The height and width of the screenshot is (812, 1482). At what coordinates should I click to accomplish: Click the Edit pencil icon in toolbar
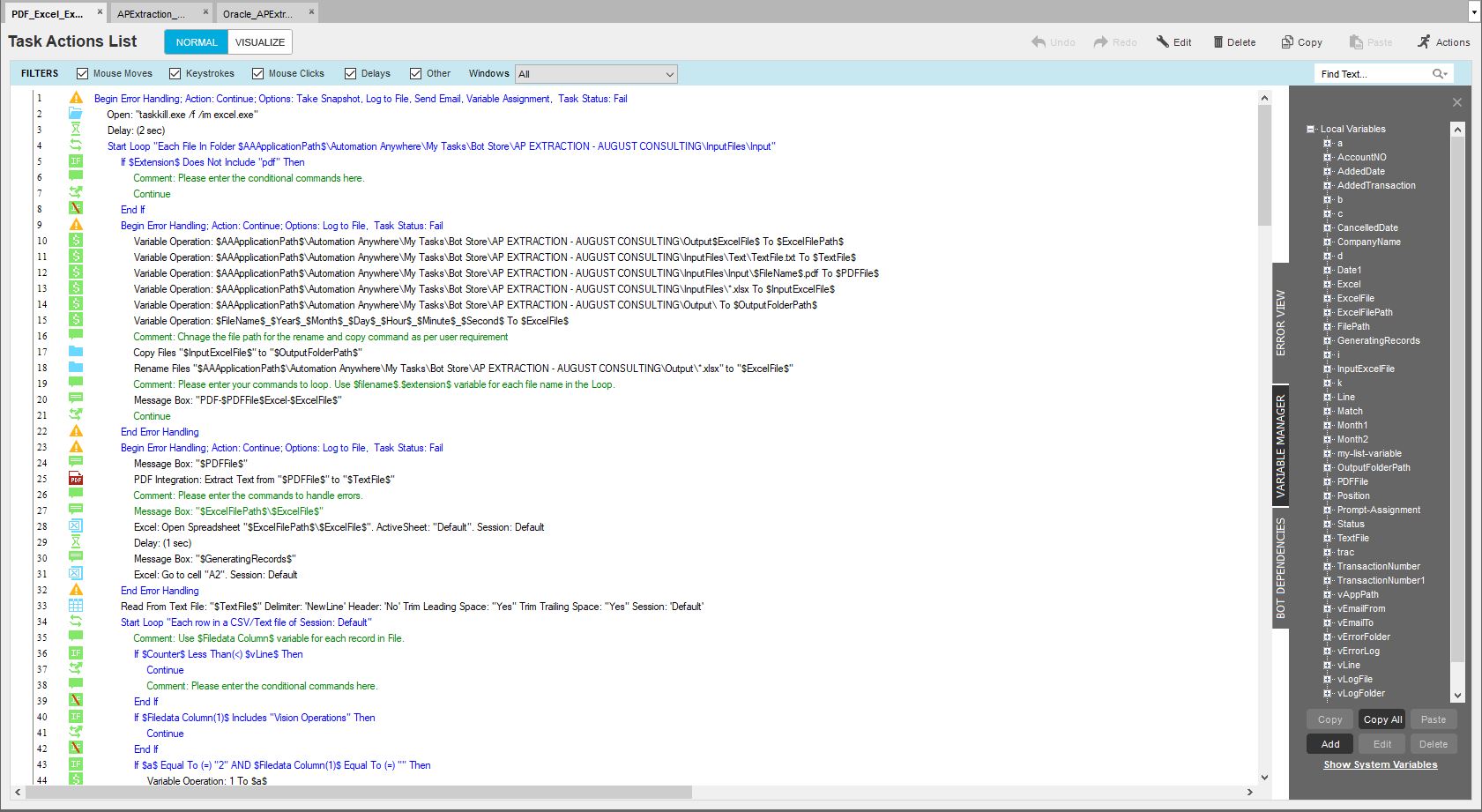tap(1163, 42)
